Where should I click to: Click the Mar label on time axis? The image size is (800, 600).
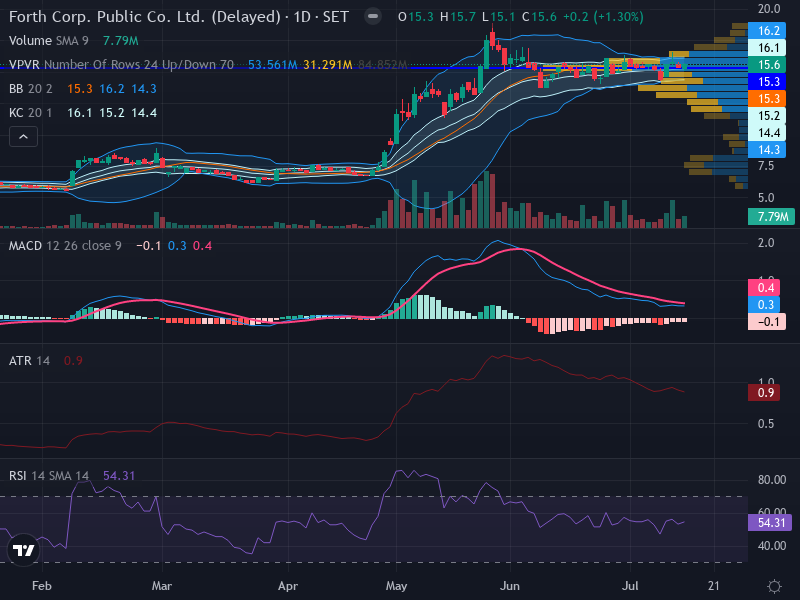pyautogui.click(x=162, y=586)
